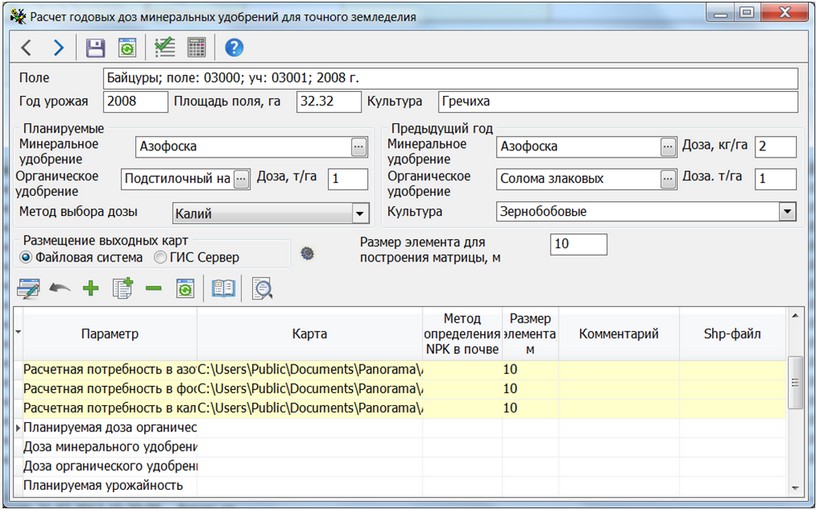Browse Солома злаковых organic fertilizer ellipsis button
The width and height of the screenshot is (817, 510).
coord(668,179)
